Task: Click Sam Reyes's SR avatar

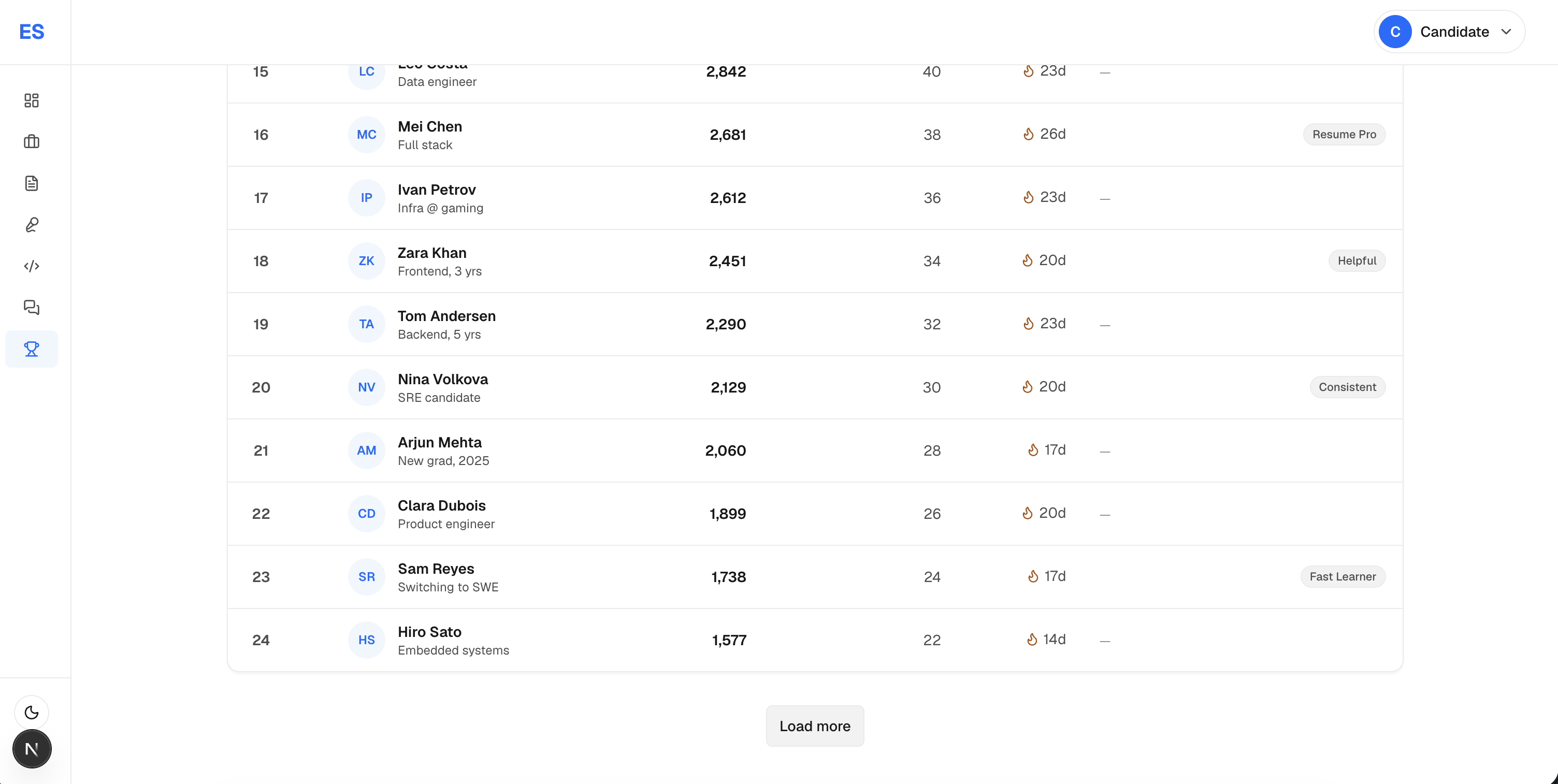Action: tap(367, 577)
